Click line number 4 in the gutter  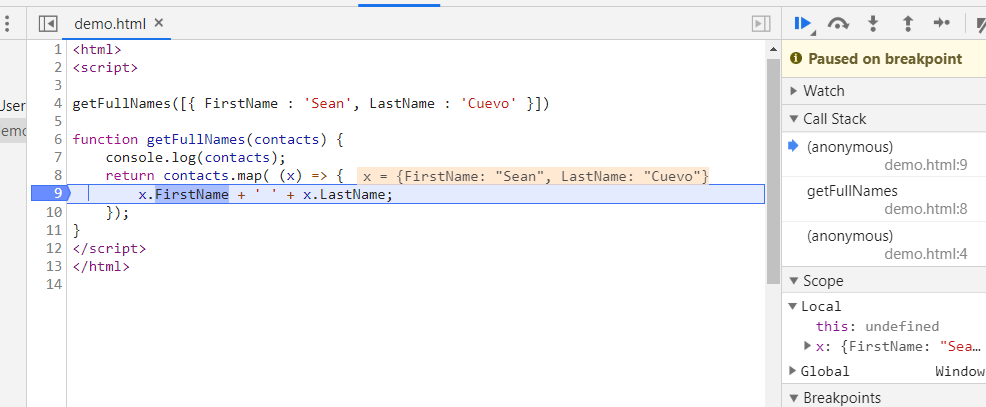pos(58,103)
